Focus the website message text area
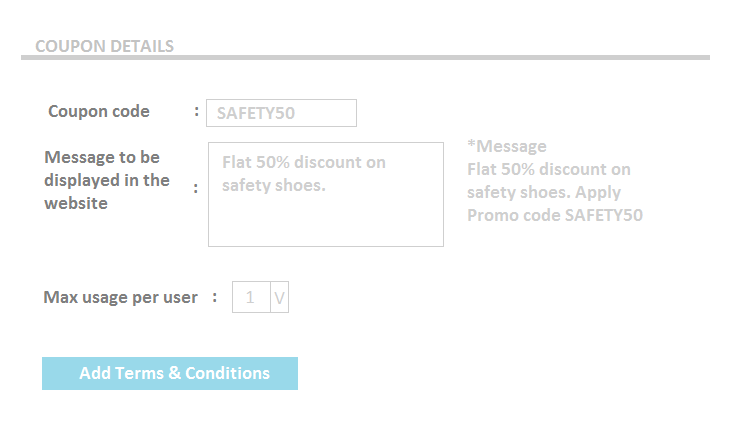The width and height of the screenshot is (748, 439). [x=325, y=215]
